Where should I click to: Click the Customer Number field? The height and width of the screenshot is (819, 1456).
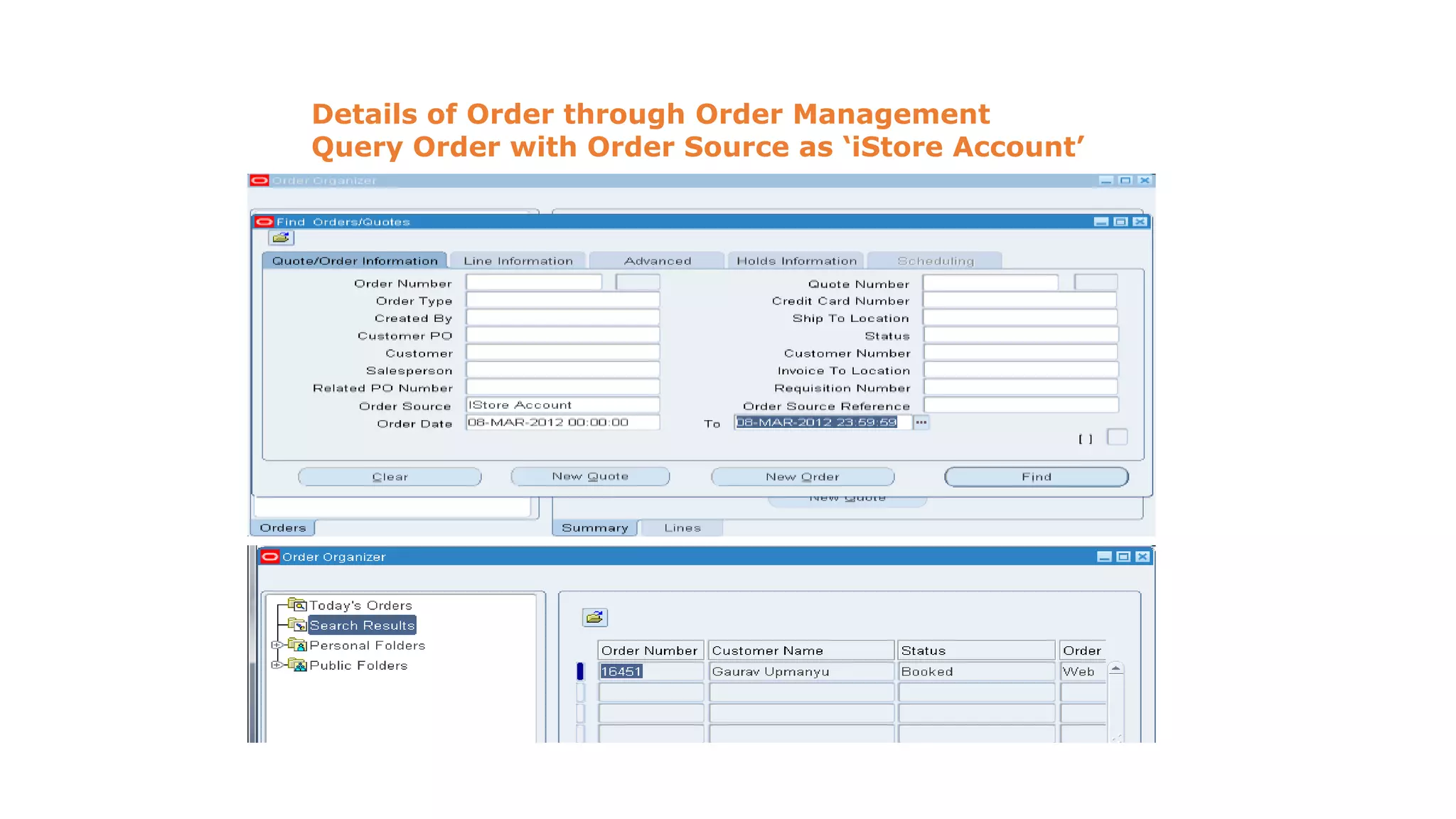[x=1020, y=352]
